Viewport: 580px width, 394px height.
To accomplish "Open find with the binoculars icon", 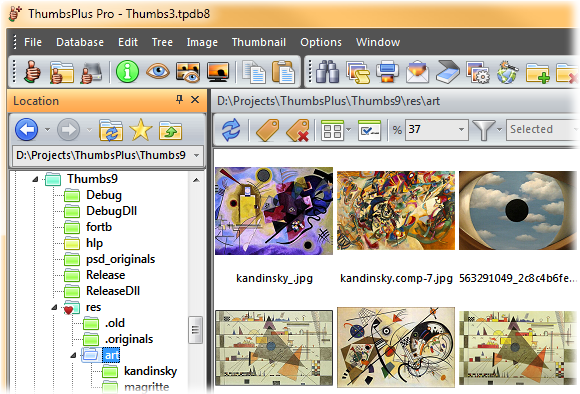I will tap(327, 71).
